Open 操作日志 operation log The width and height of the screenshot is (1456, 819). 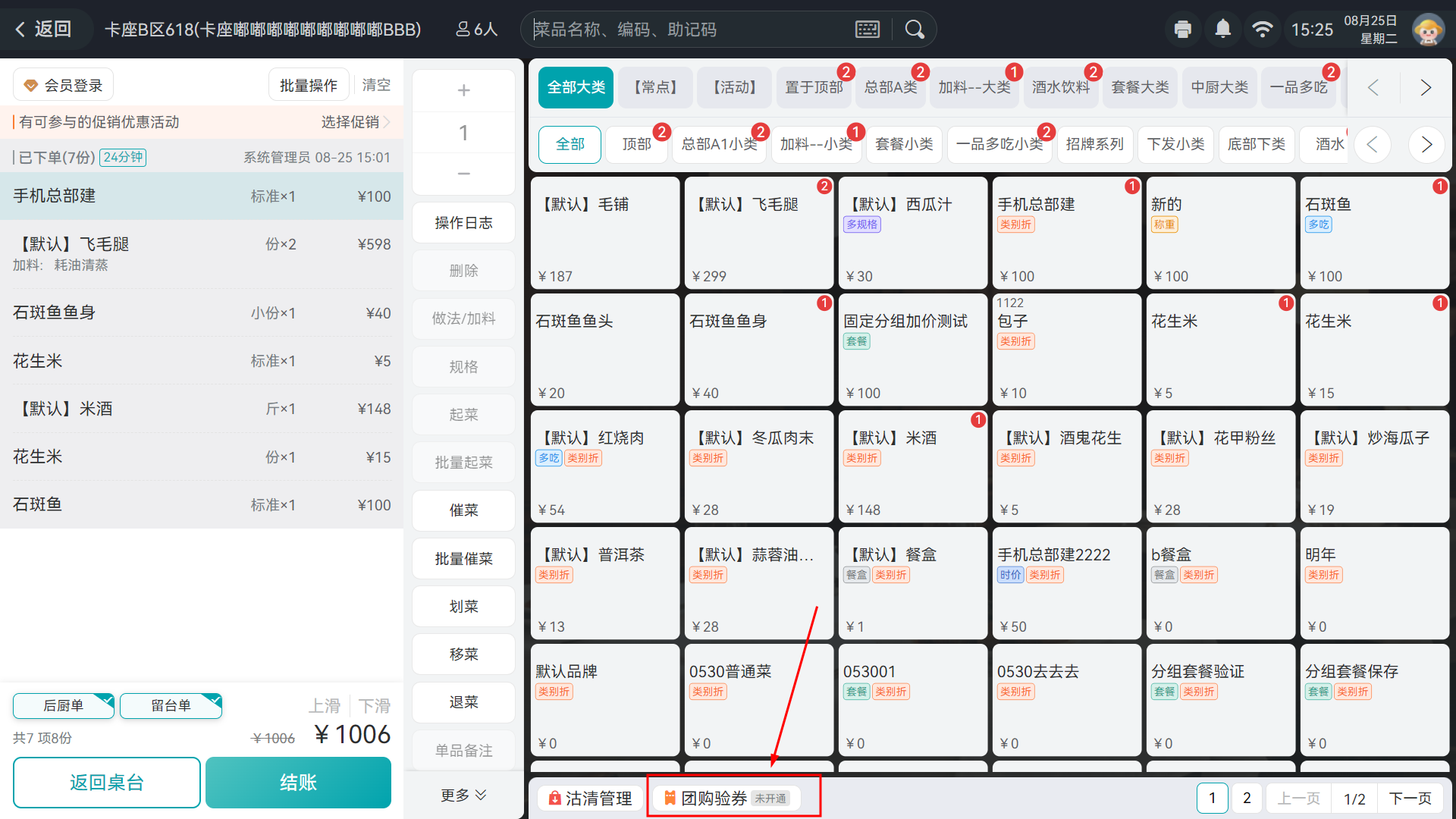coord(463,222)
